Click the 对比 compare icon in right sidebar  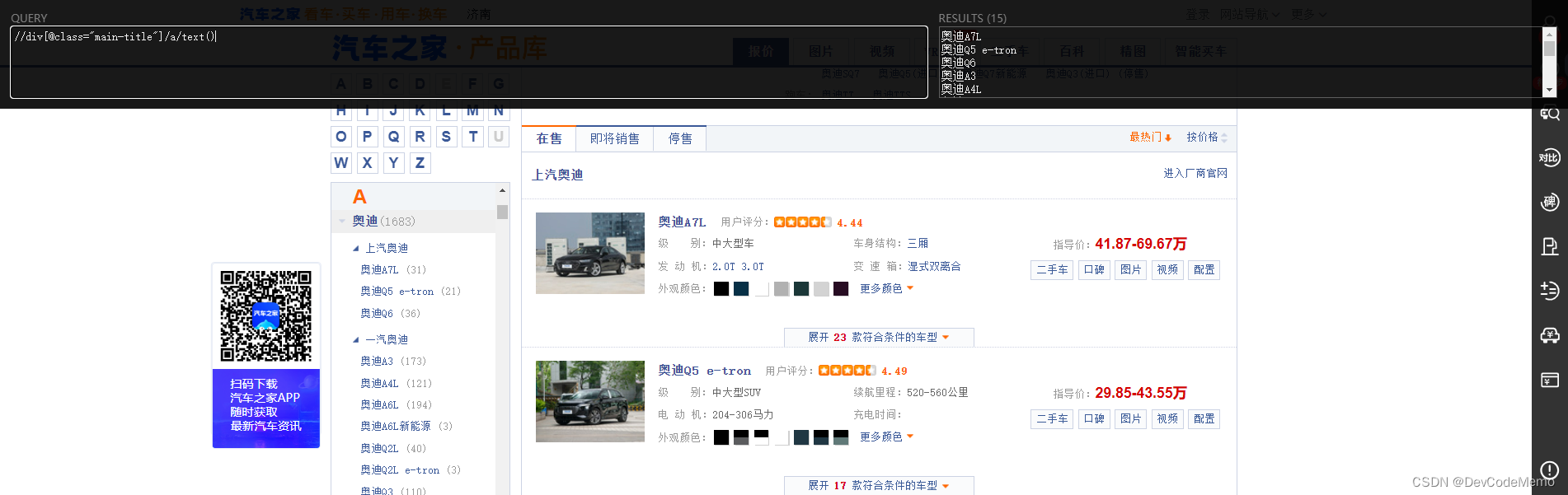click(1549, 157)
